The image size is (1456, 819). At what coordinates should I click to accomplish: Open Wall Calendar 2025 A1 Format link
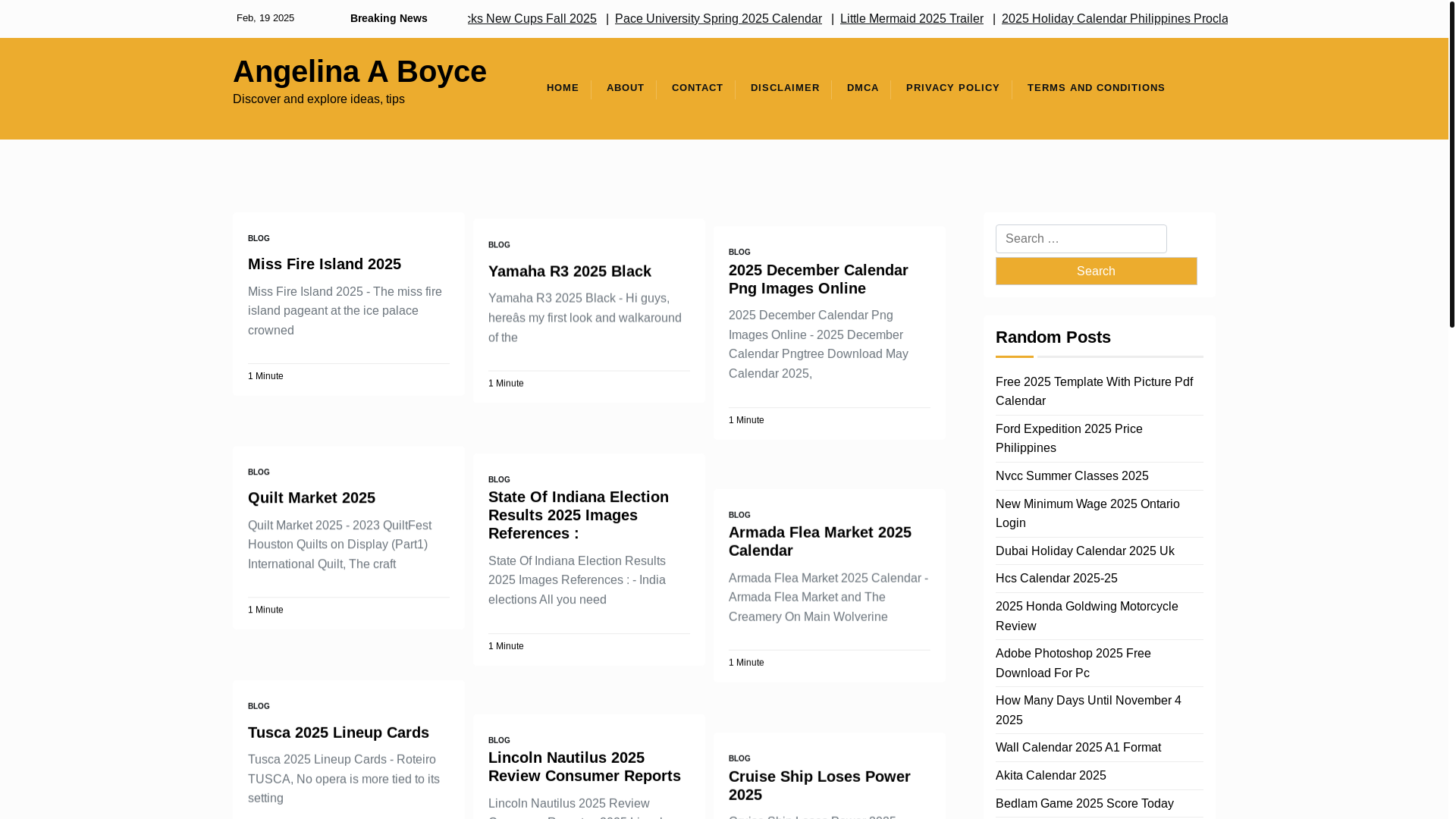[x=1078, y=748]
